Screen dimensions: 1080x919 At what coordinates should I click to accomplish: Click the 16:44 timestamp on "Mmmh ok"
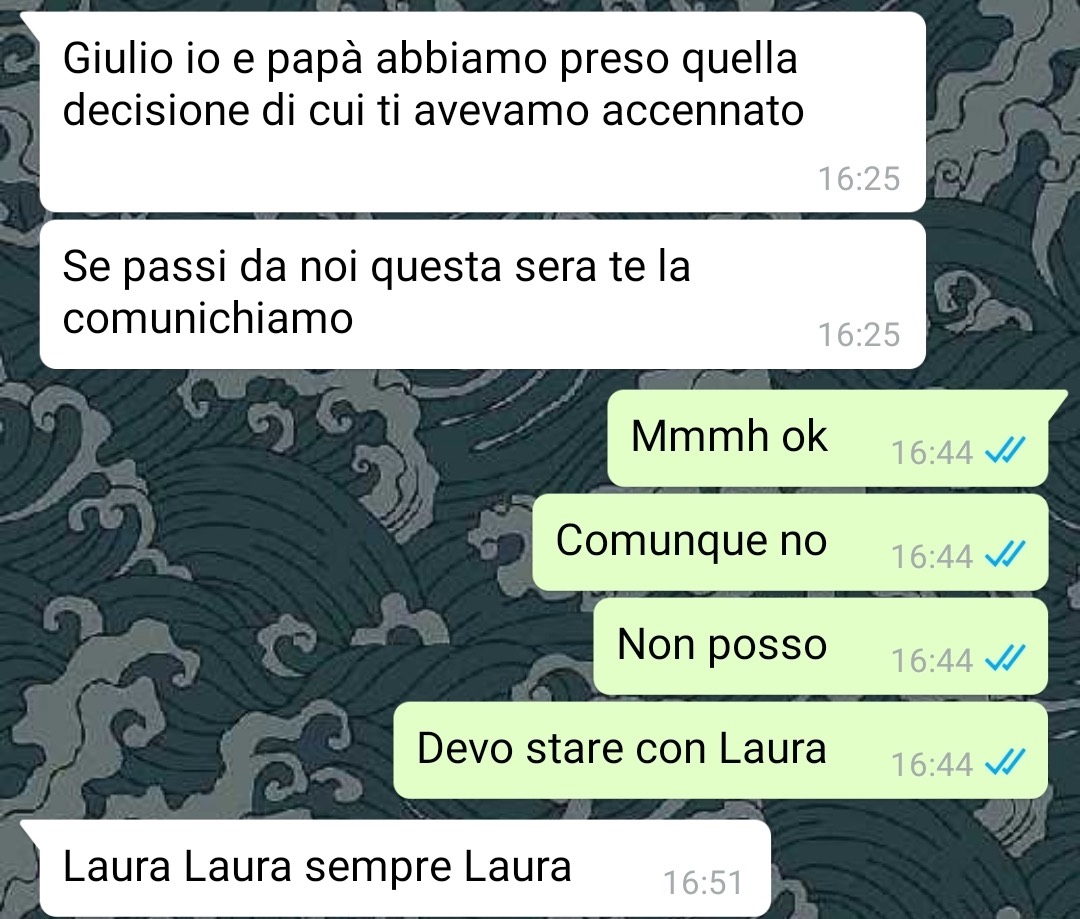pos(932,453)
